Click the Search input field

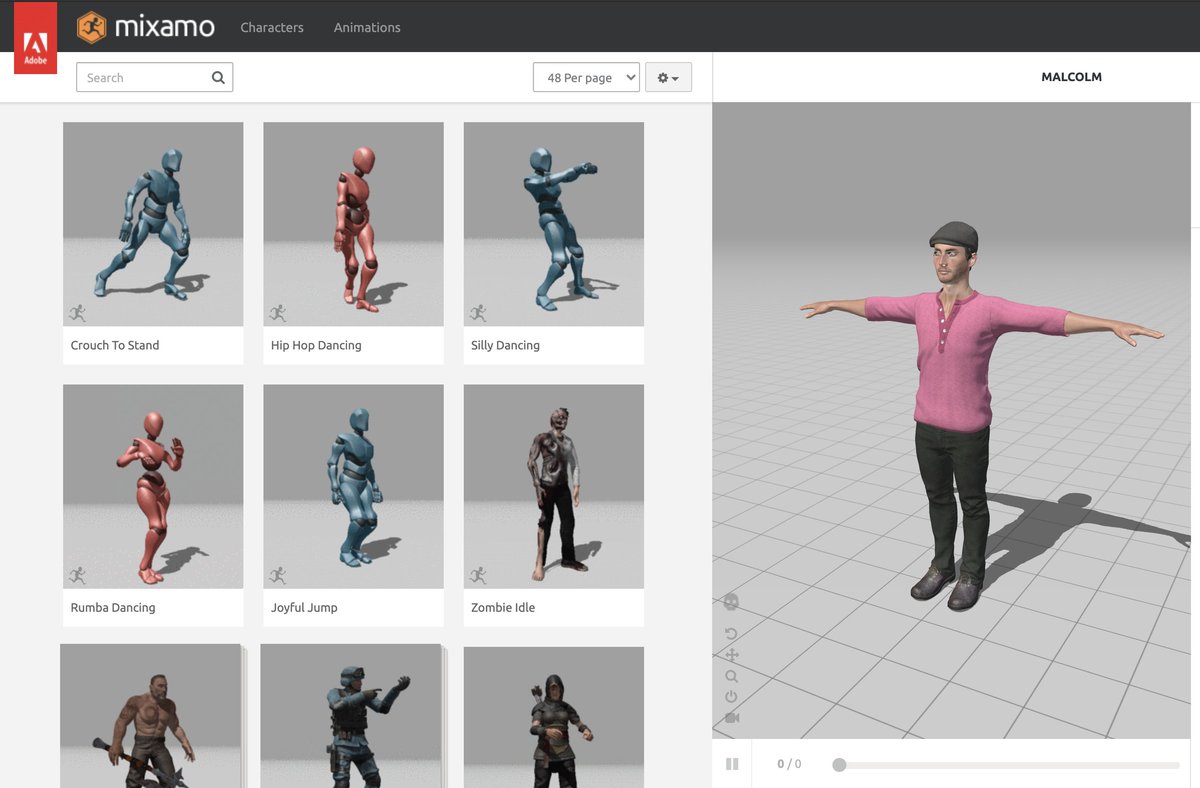[x=154, y=78]
